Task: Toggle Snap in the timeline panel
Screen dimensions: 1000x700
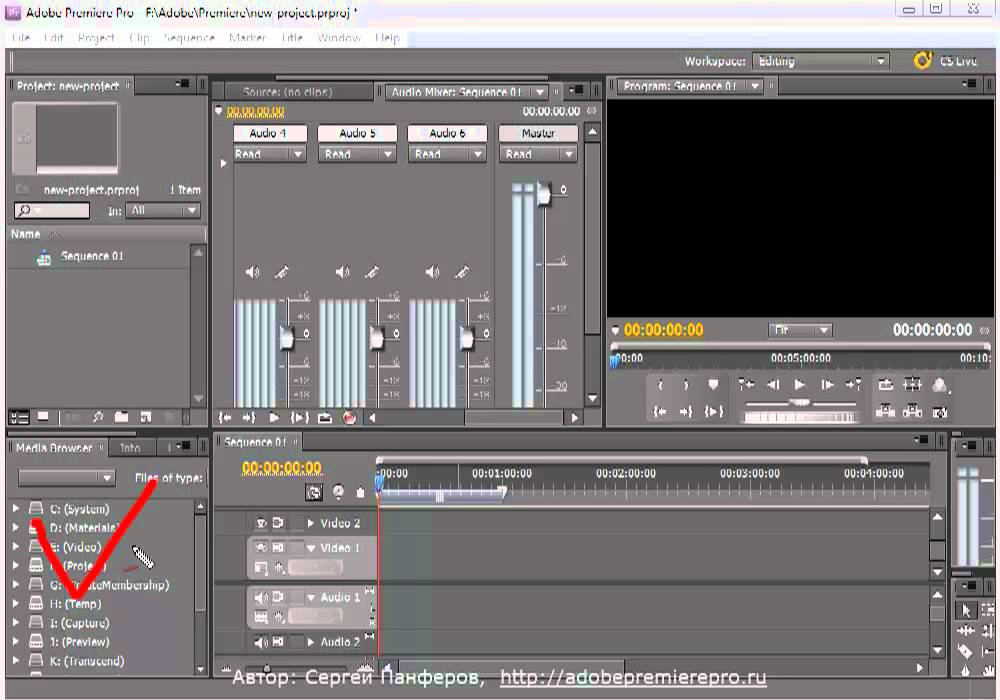Action: pyautogui.click(x=314, y=492)
